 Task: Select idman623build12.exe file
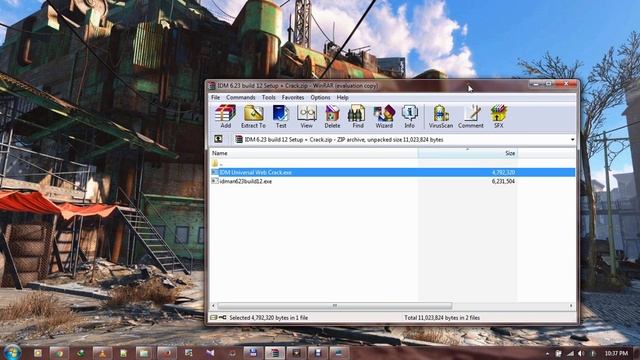click(246, 181)
